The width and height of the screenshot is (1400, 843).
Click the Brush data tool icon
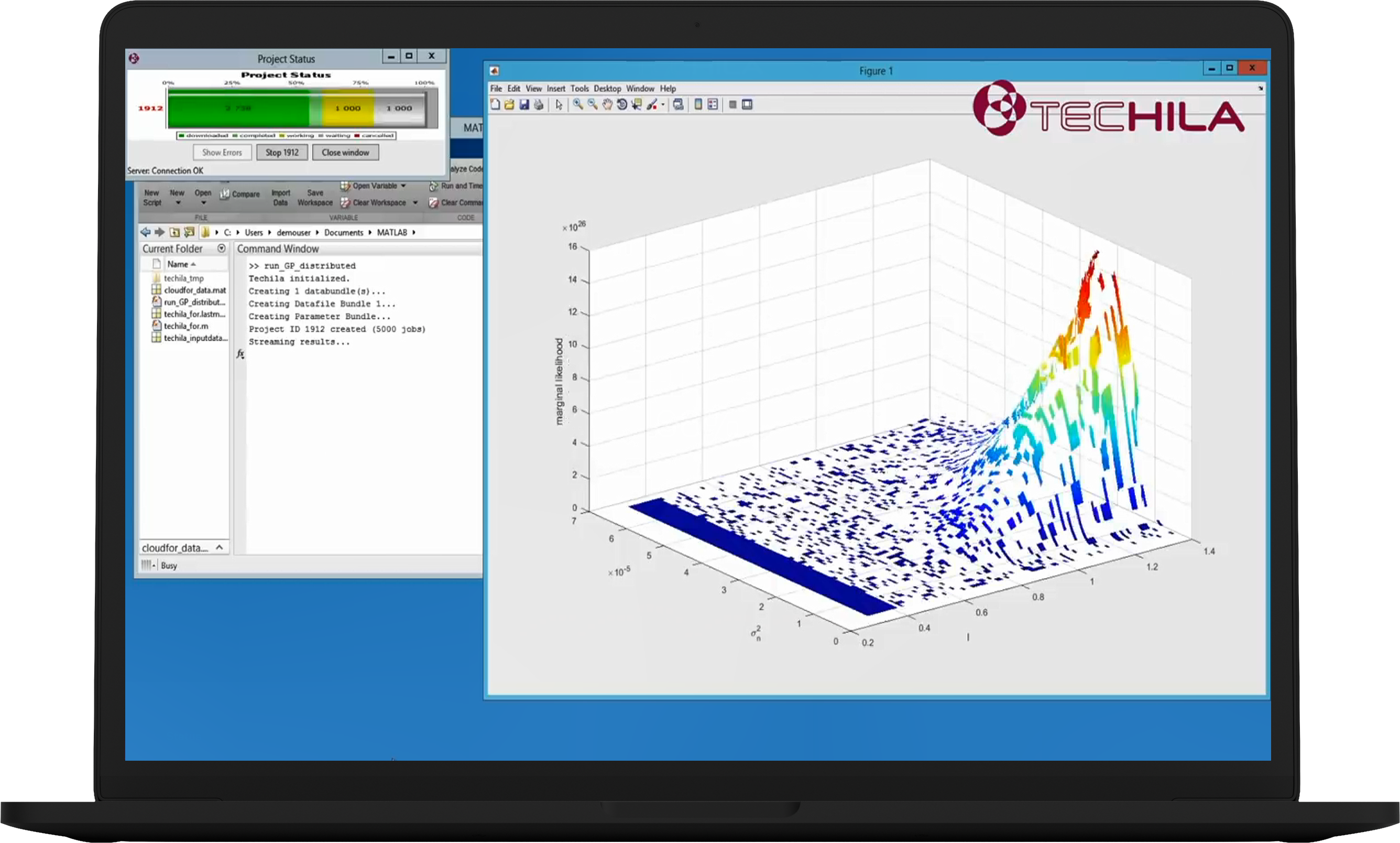coord(652,104)
